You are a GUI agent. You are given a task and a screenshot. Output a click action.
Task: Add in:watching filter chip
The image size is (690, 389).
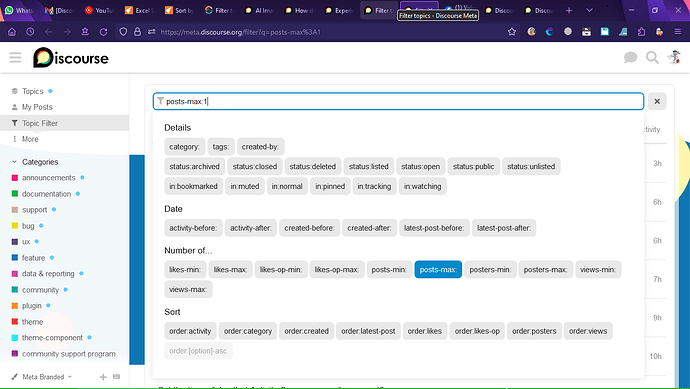422,186
